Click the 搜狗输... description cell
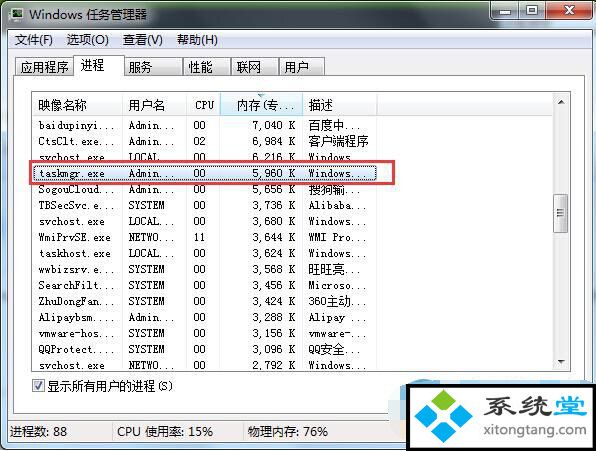This screenshot has width=596, height=451. [x=334, y=189]
